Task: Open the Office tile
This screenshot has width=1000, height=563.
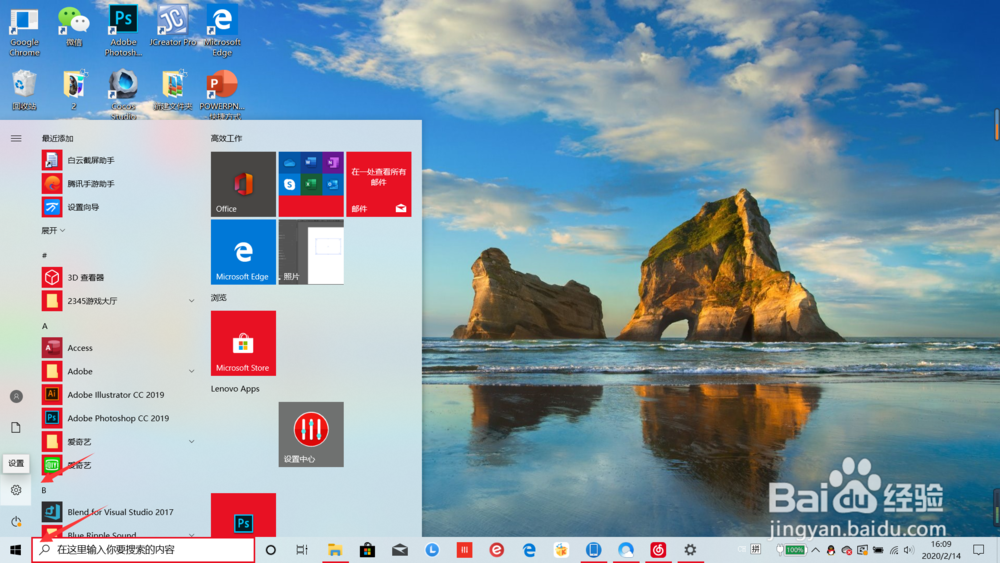Action: click(x=243, y=184)
